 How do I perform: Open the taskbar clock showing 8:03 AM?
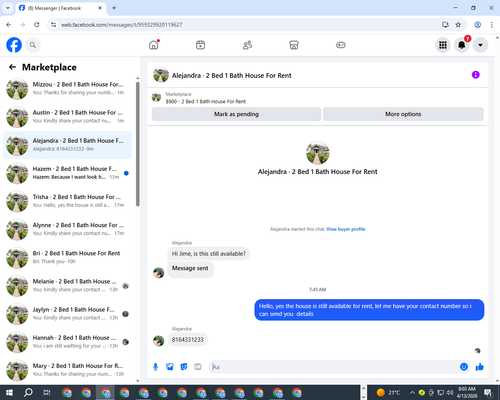click(467, 393)
